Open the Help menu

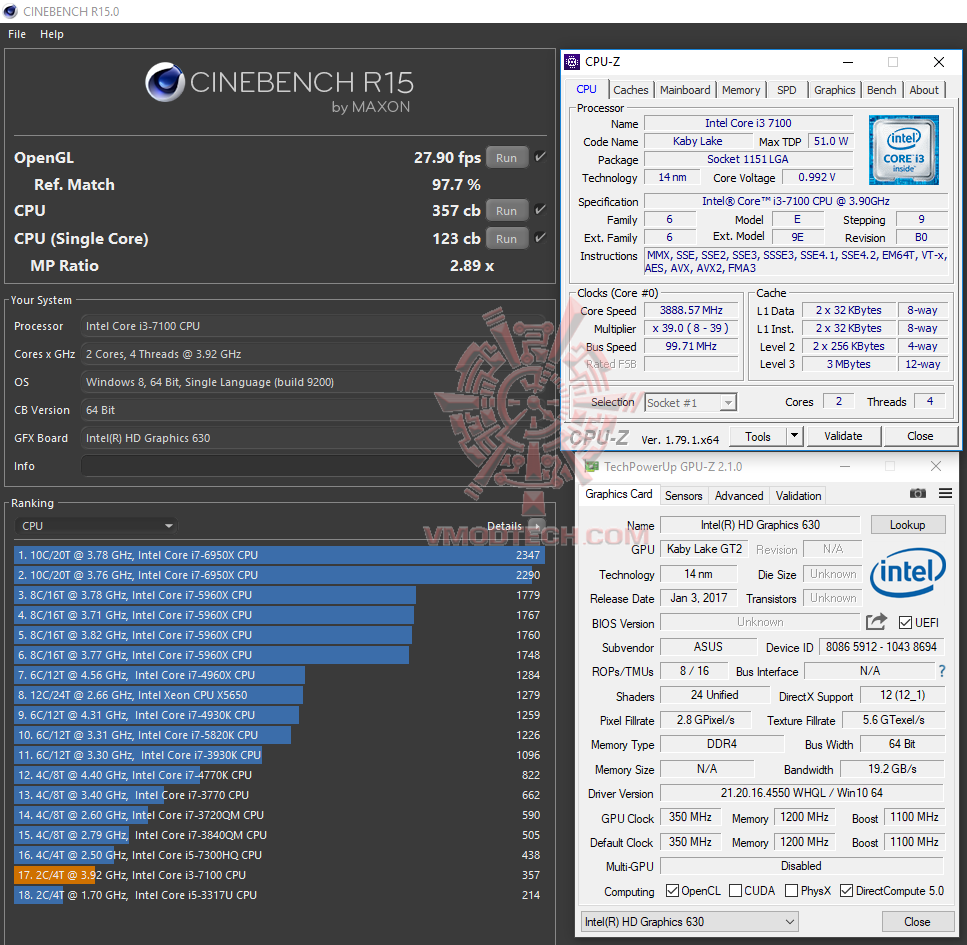(x=52, y=35)
